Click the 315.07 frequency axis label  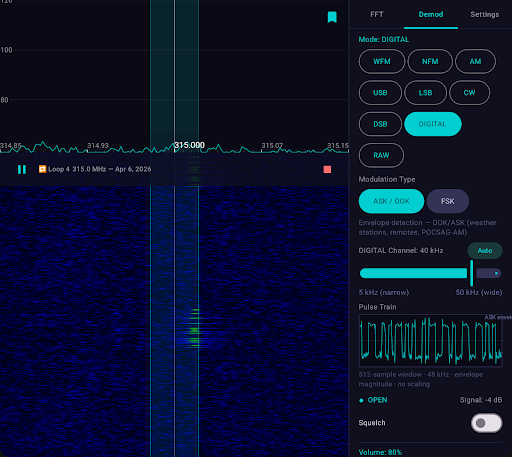click(x=272, y=145)
